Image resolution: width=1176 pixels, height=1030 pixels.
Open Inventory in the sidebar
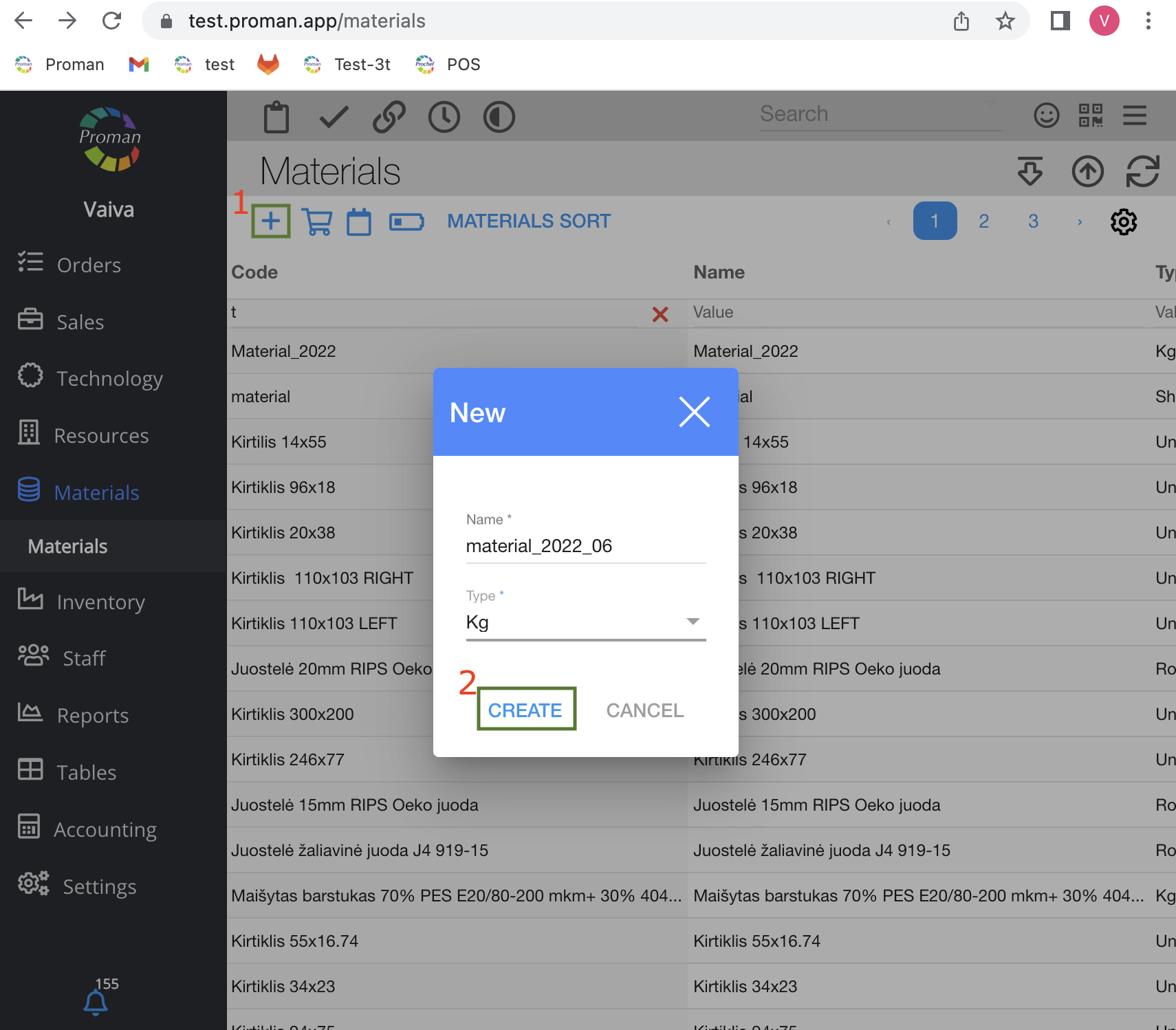[x=100, y=602]
